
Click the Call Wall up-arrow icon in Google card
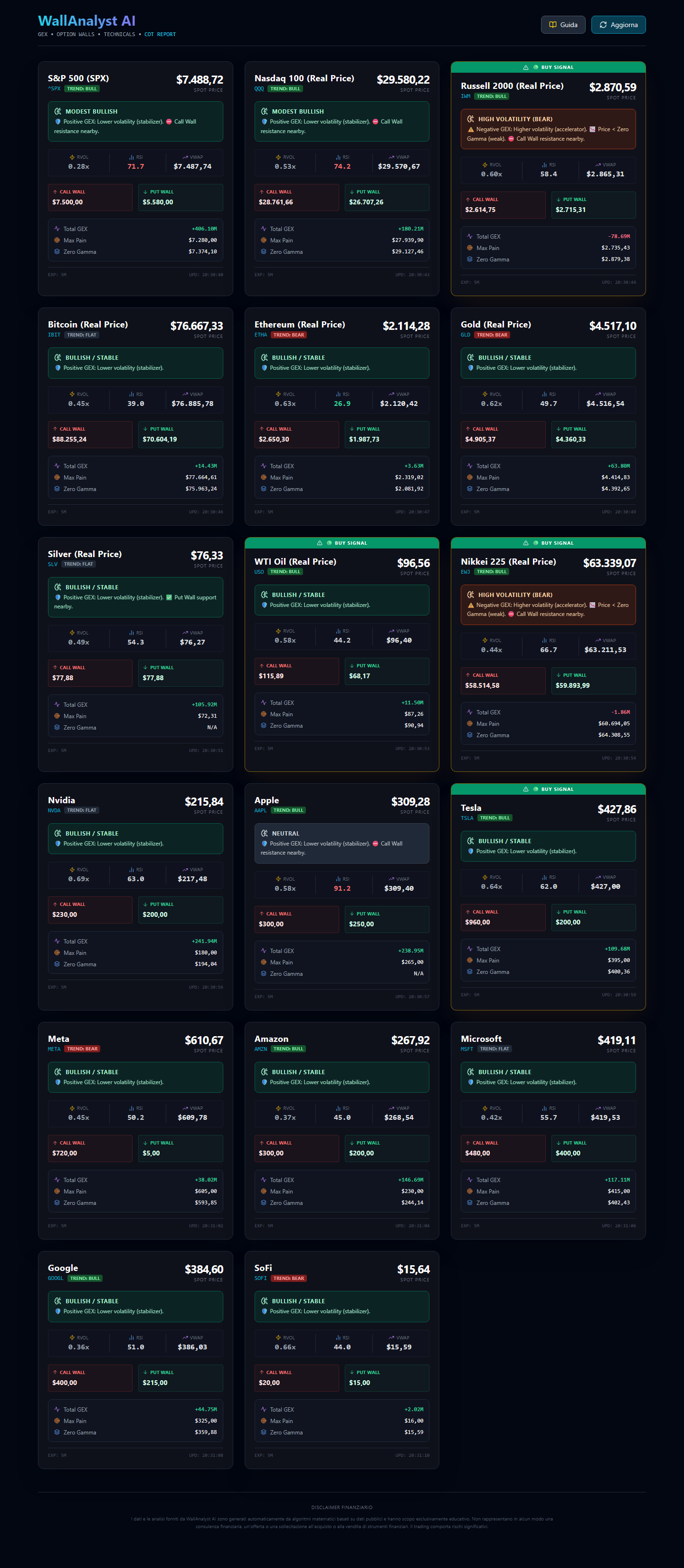(x=56, y=1373)
